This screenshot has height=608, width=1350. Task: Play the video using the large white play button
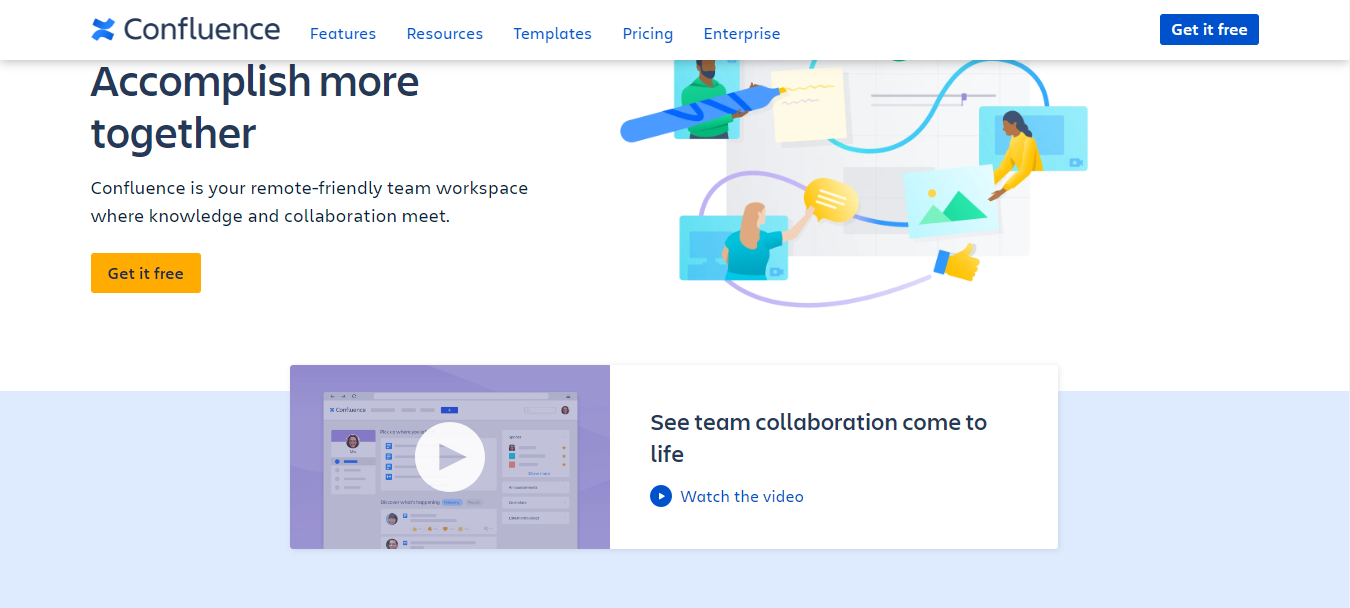pos(450,457)
